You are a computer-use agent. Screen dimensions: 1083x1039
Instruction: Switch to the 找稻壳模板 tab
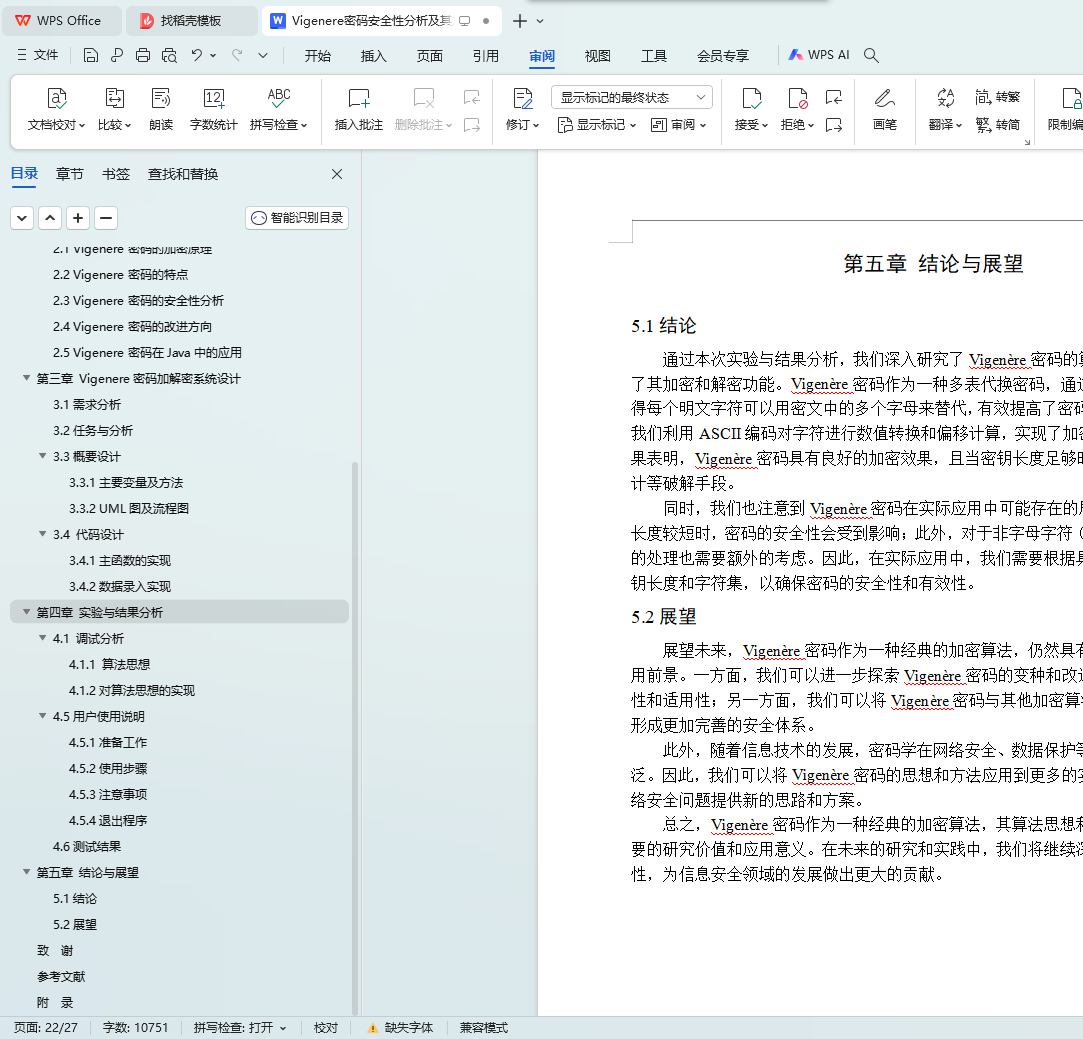tap(191, 21)
